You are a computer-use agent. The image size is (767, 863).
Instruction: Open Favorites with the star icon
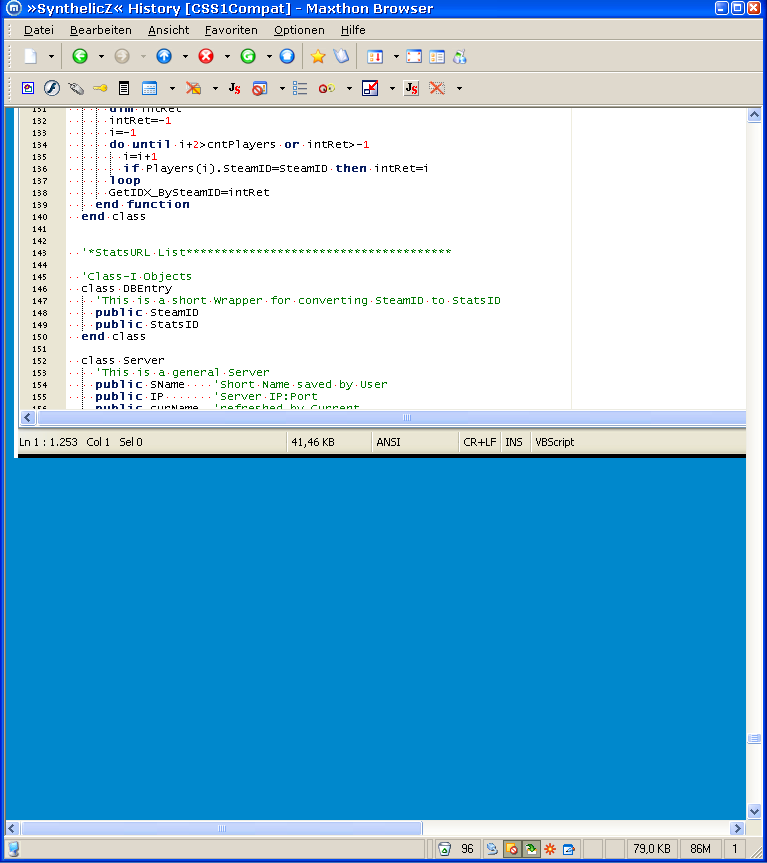point(318,56)
